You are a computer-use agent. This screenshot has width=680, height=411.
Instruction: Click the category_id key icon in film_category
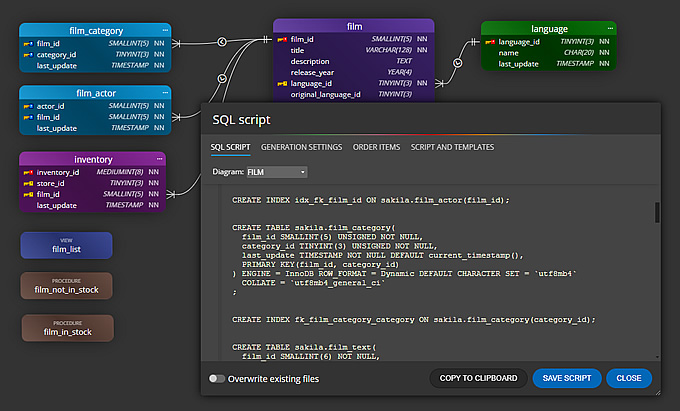(x=28, y=55)
